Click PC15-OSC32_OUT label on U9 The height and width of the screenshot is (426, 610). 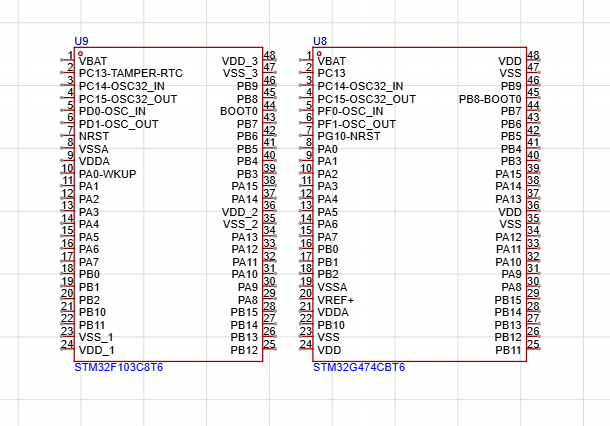click(128, 99)
